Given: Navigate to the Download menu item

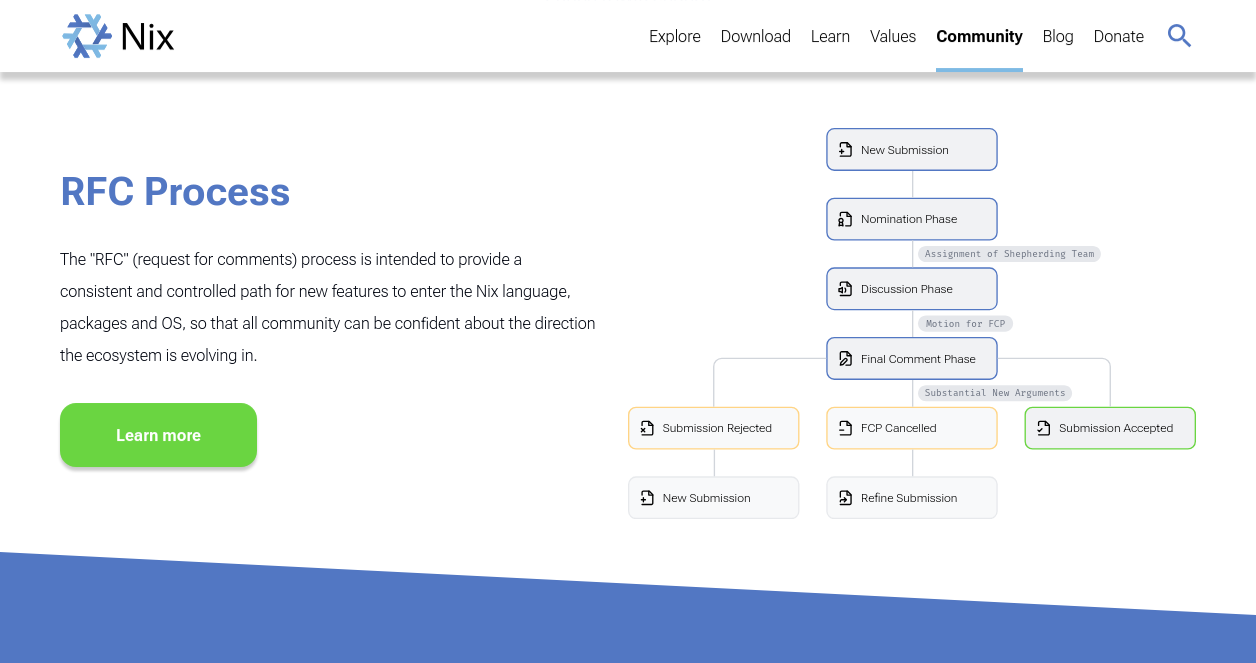Looking at the screenshot, I should (x=755, y=36).
